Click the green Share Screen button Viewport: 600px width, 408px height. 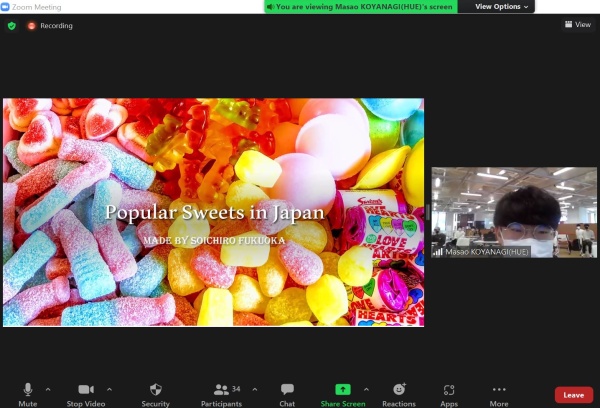click(x=343, y=394)
